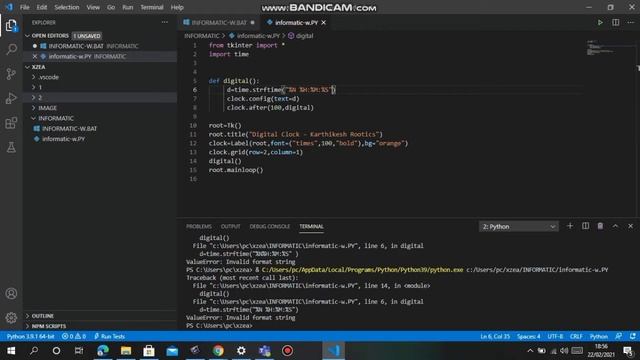Close the informatic-w.PY editor tab
The width and height of the screenshot is (640, 360).
[324, 22]
